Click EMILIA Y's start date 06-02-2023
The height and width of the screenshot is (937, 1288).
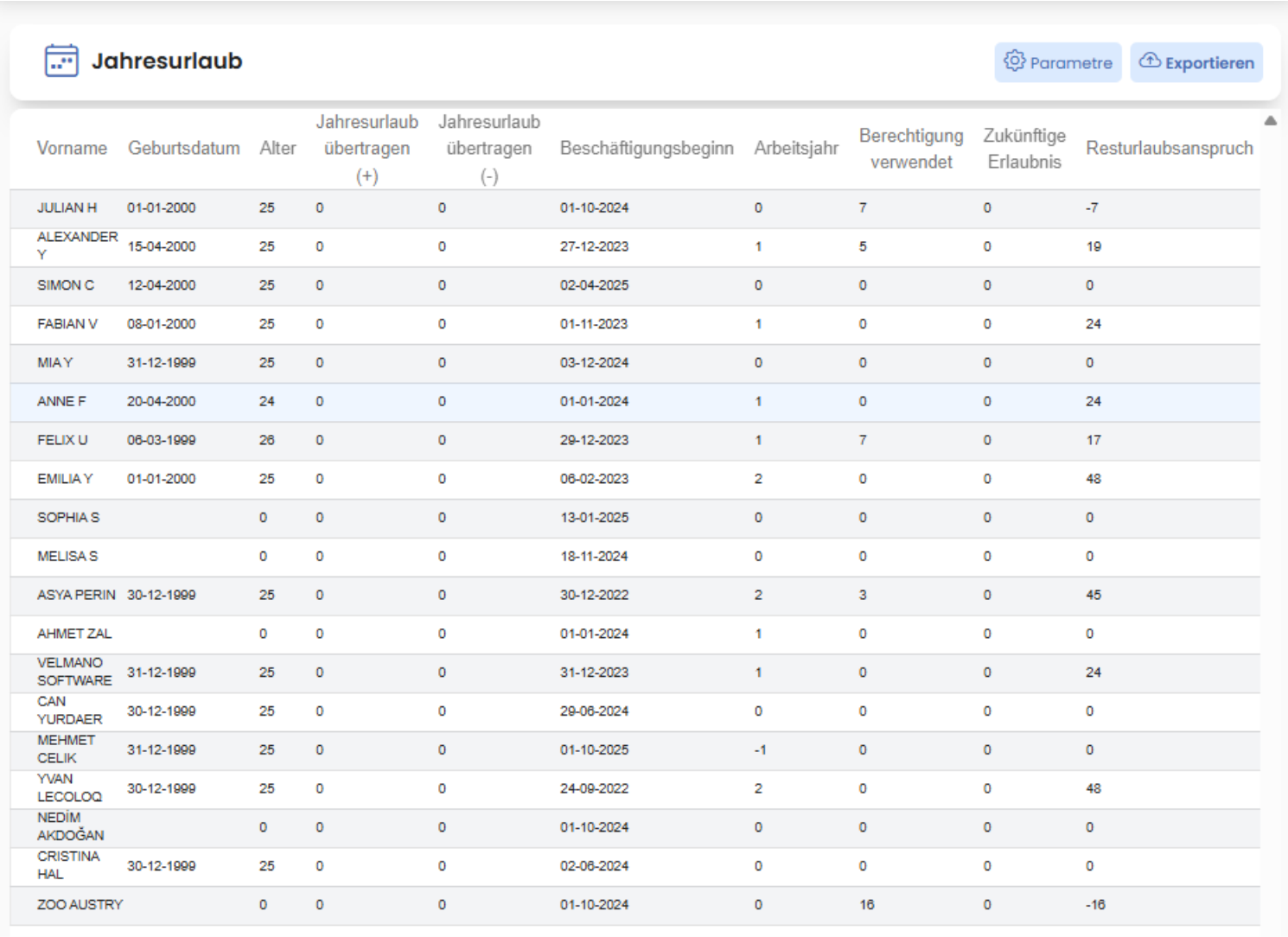tap(595, 480)
